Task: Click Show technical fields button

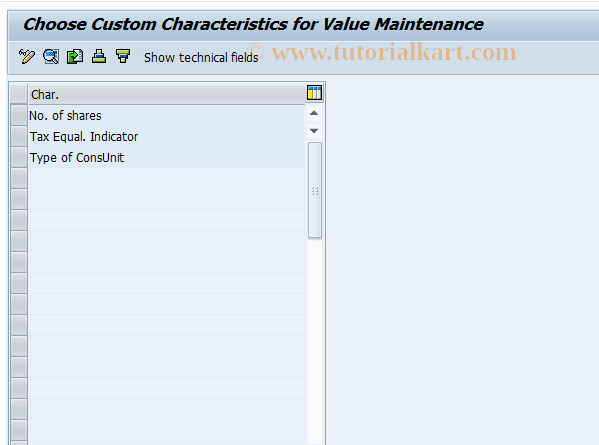Action: click(x=201, y=57)
